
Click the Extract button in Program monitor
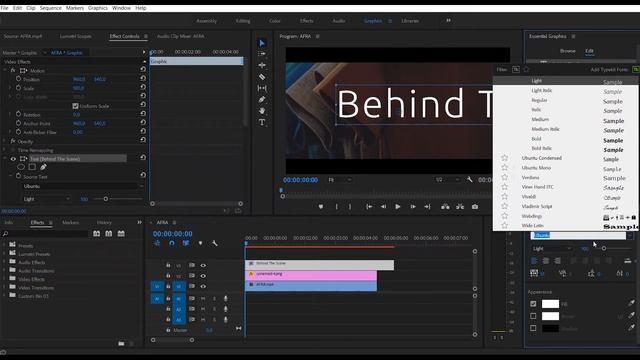pos(460,207)
